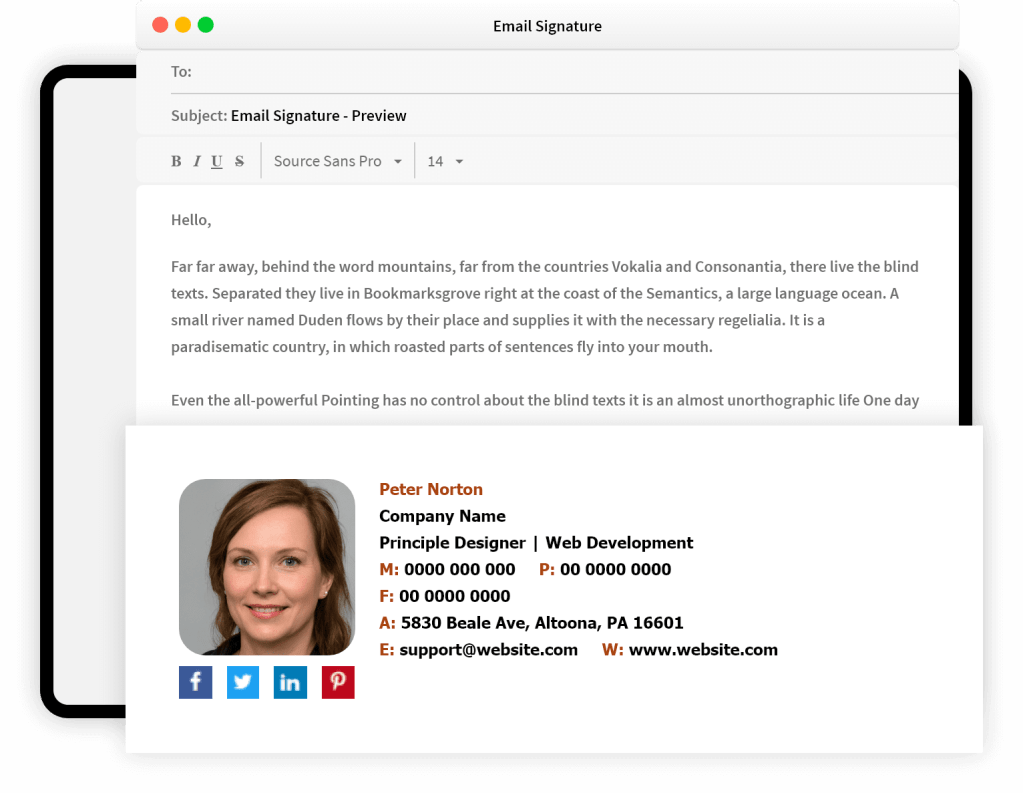The height and width of the screenshot is (793, 1023).
Task: Click the yellow minimize window button
Action: click(x=183, y=25)
